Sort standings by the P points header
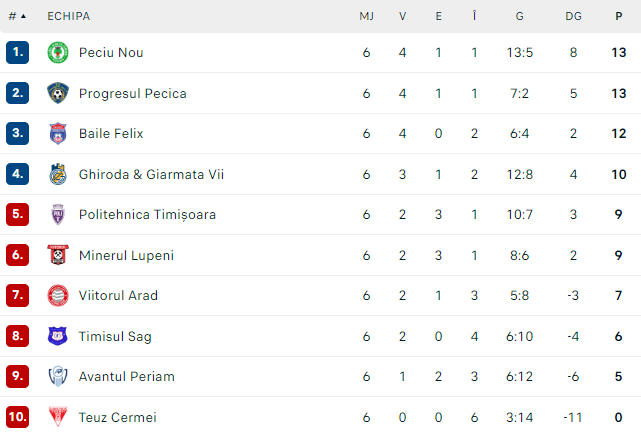The width and height of the screenshot is (641, 435). point(619,16)
